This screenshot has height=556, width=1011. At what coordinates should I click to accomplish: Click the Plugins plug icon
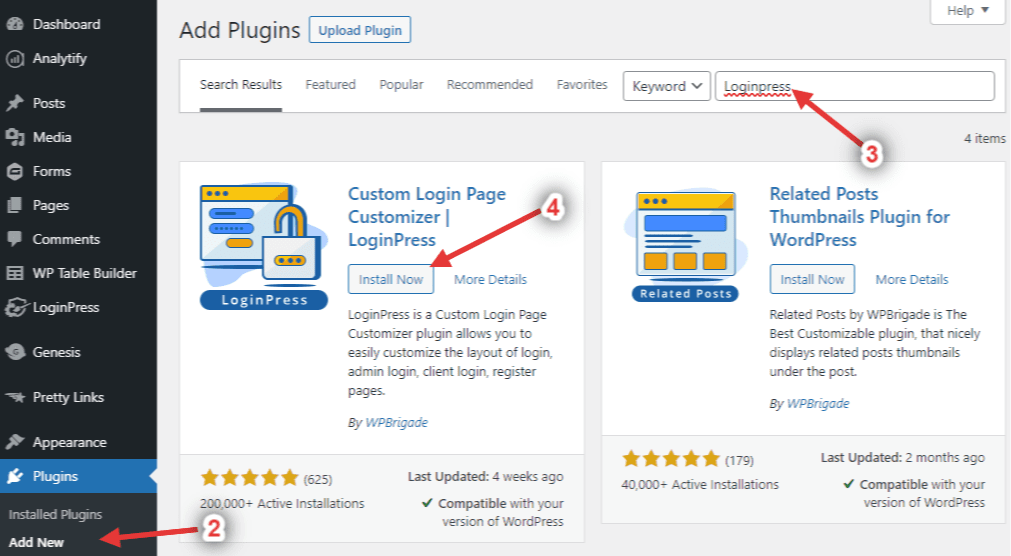[x=14, y=477]
